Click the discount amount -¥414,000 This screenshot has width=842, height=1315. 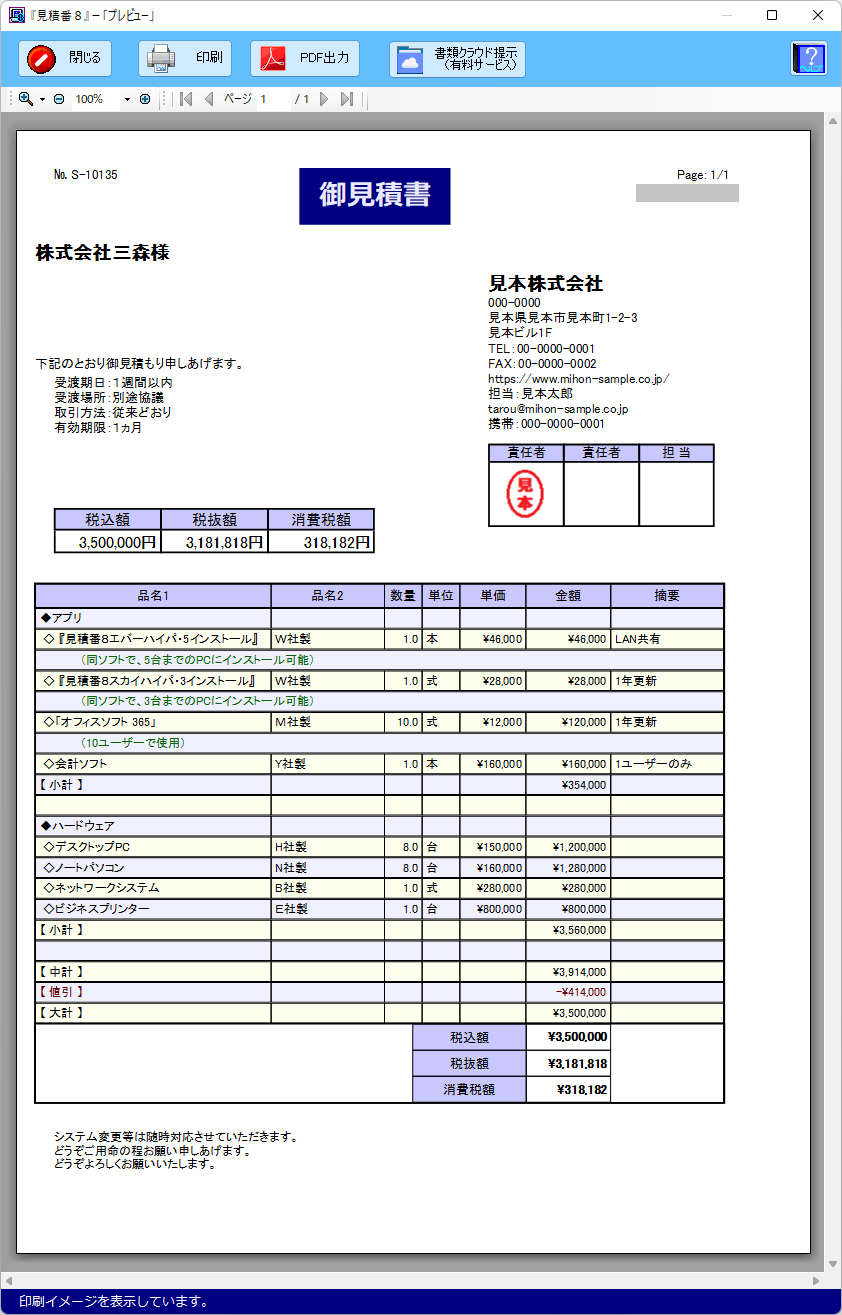coord(580,992)
